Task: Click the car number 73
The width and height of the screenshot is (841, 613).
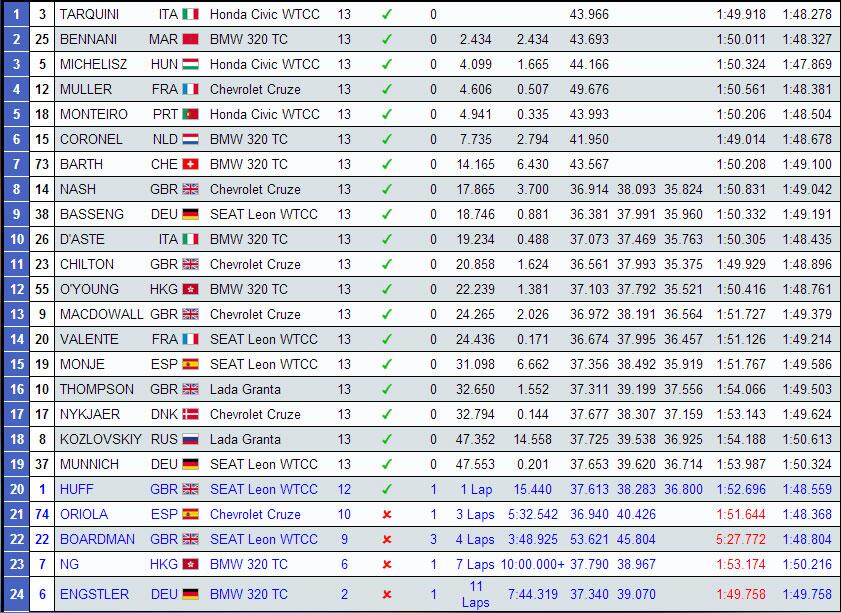Action: pos(42,164)
